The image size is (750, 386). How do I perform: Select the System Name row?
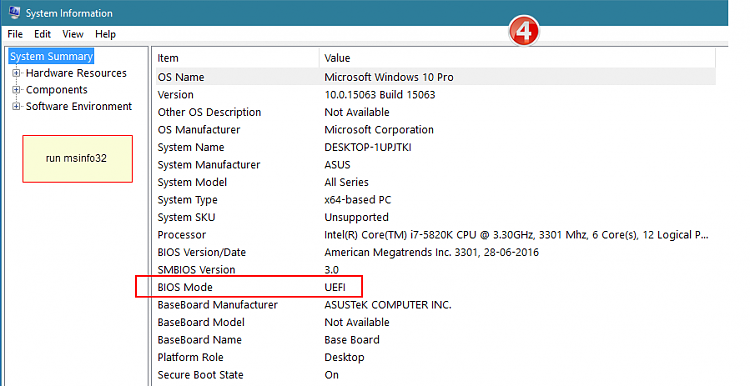click(436, 147)
